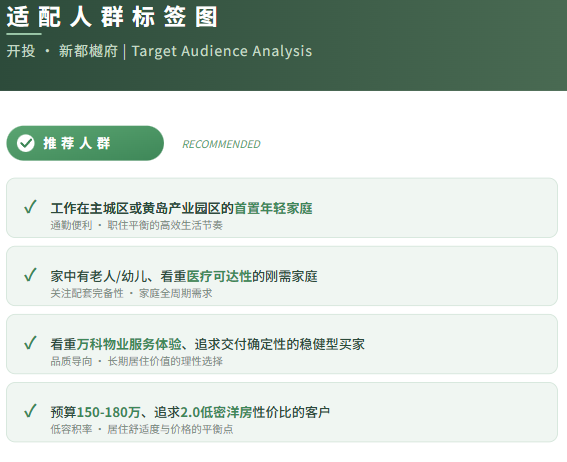The width and height of the screenshot is (567, 462).
Task: Click subtext 通勤便利 · 职住平衡的高效生活节奏
Action: click(x=137, y=225)
